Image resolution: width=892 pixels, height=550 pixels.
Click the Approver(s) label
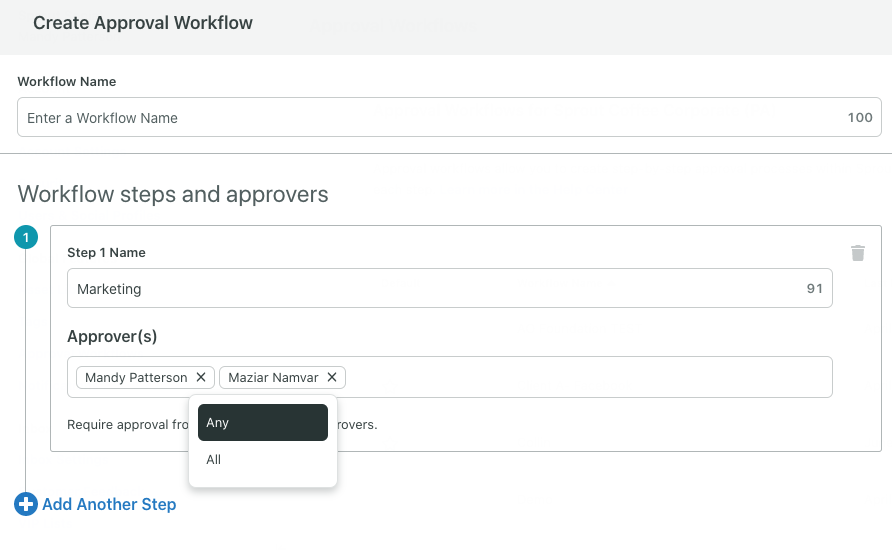tap(112, 337)
